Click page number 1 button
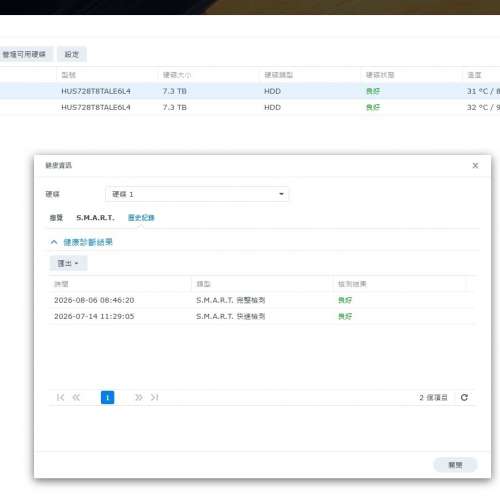 coord(107,397)
